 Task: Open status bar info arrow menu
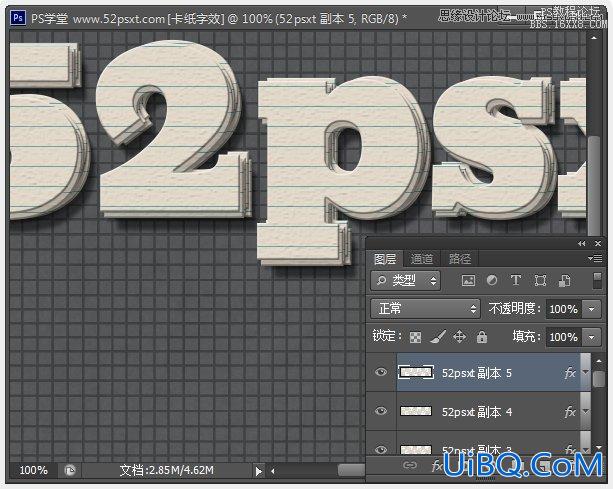pos(258,471)
